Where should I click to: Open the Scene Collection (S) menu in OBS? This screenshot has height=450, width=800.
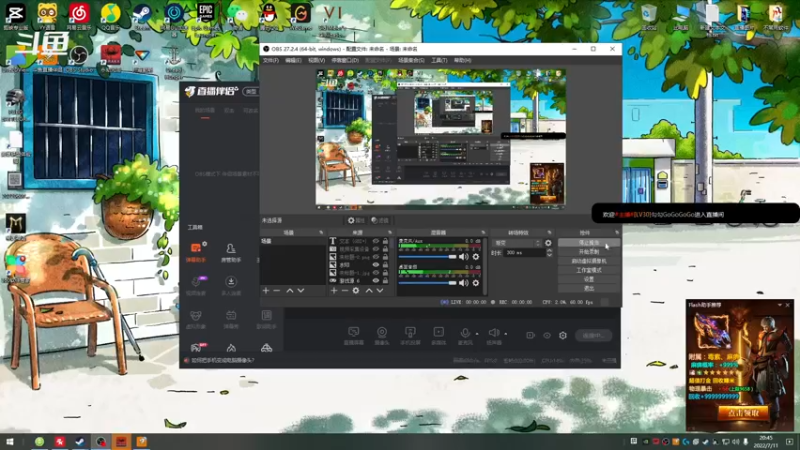click(x=411, y=60)
